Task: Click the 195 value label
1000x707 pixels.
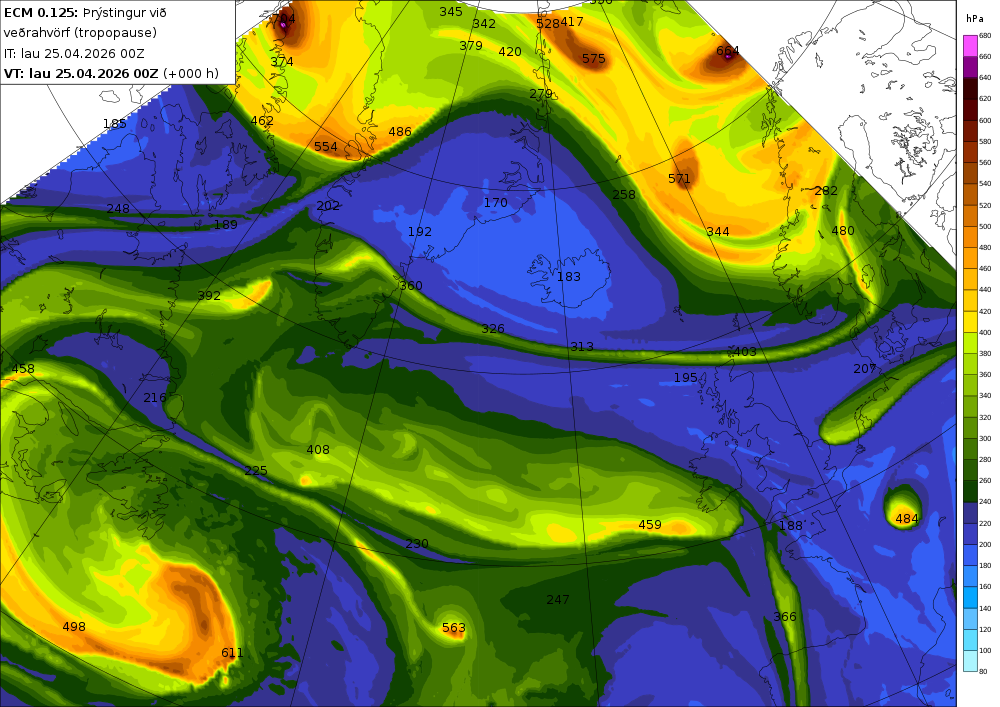Action: click(x=686, y=377)
